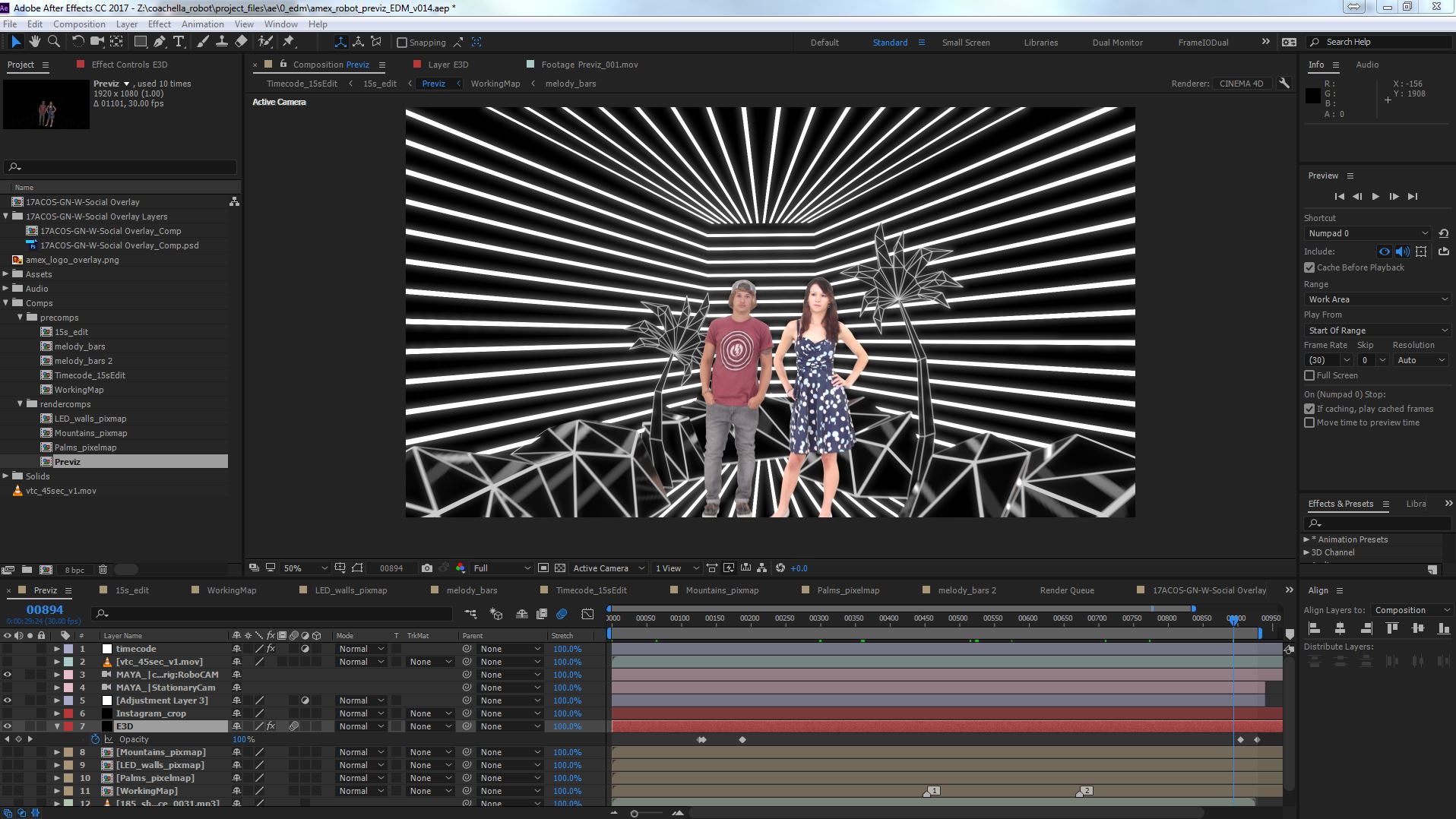
Task: Expand the Assets folder in Project panel
Action: (x=6, y=274)
